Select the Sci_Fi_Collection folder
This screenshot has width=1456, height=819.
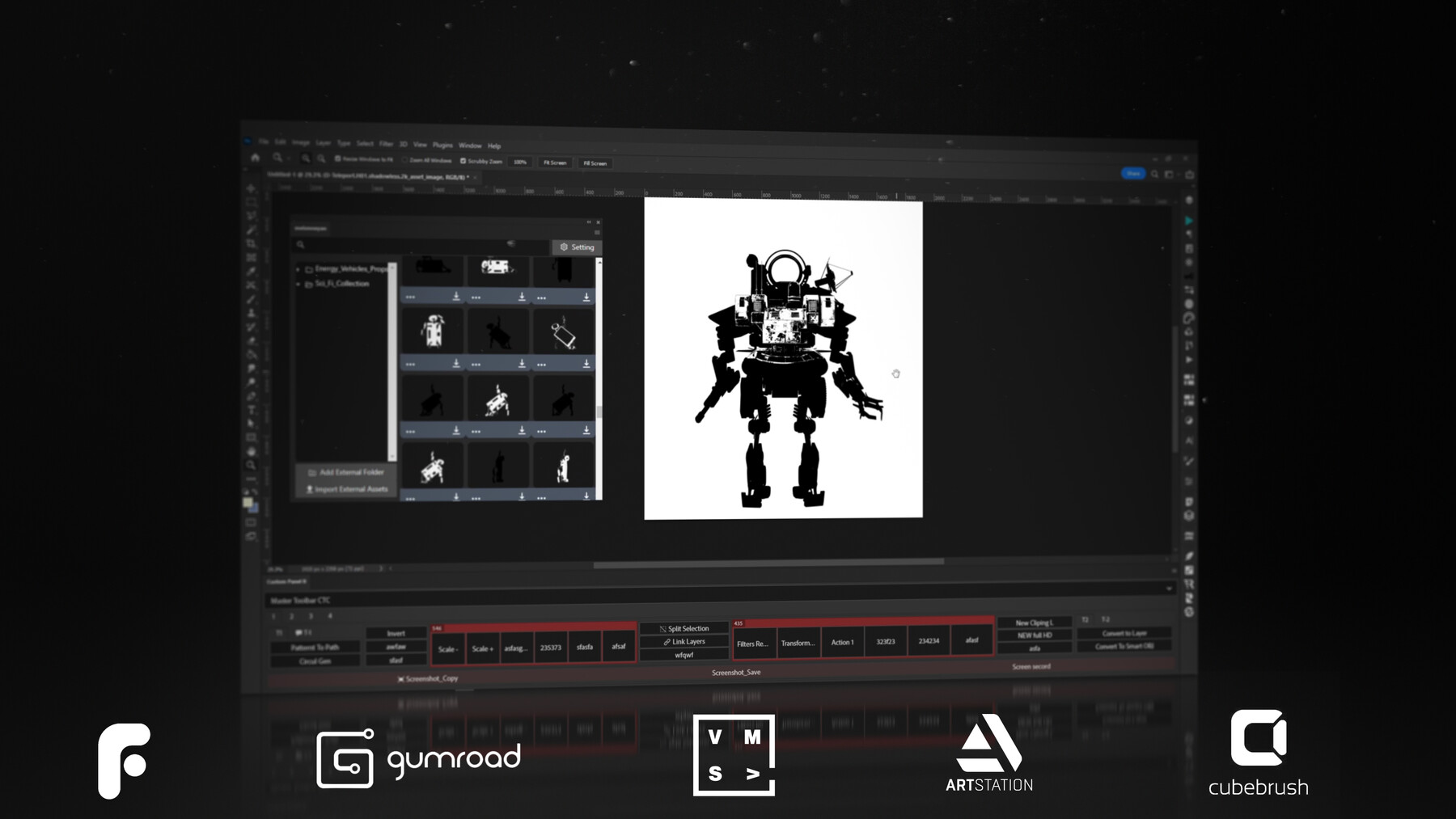pos(342,284)
